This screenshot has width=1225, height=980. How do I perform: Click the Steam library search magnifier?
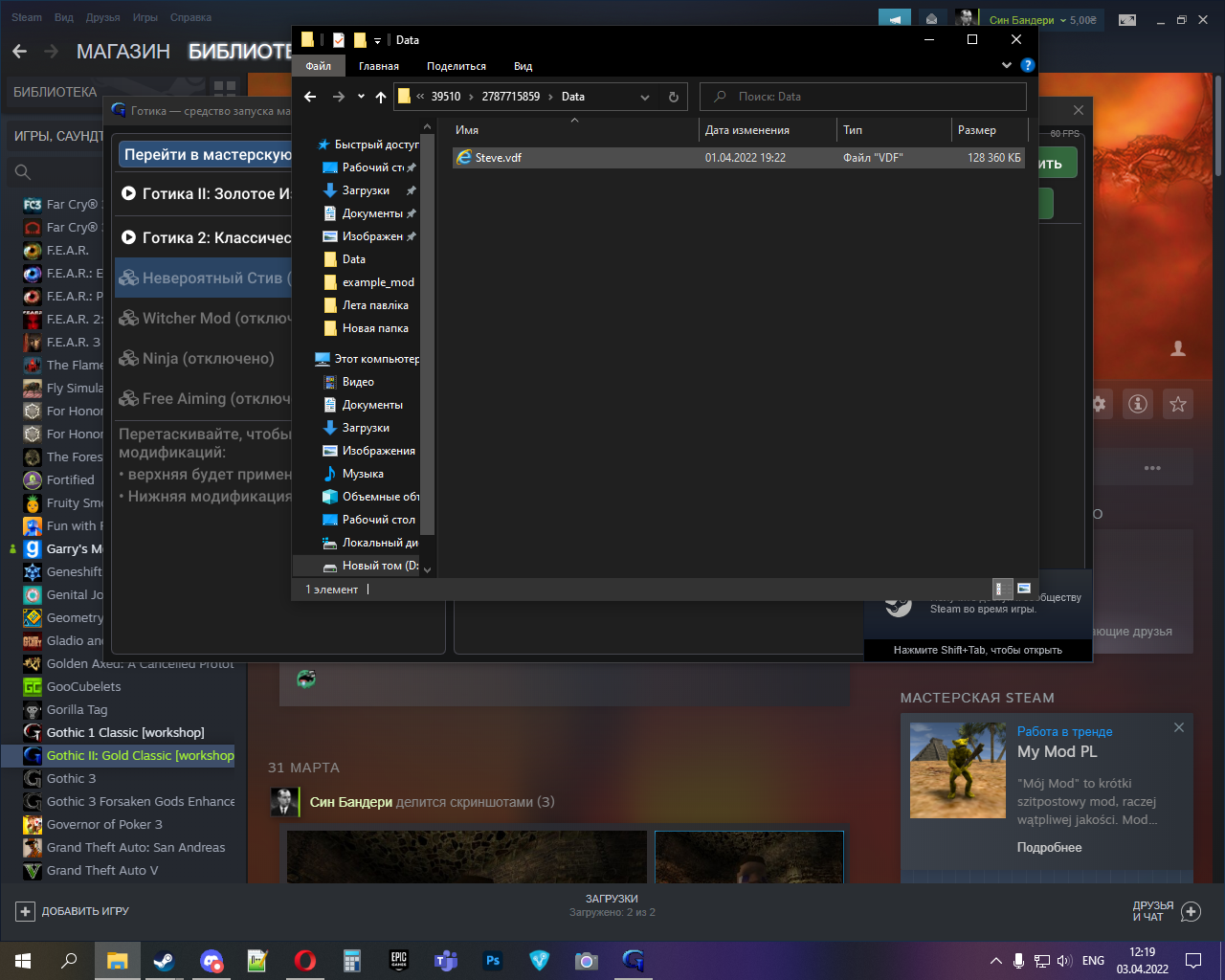23,172
